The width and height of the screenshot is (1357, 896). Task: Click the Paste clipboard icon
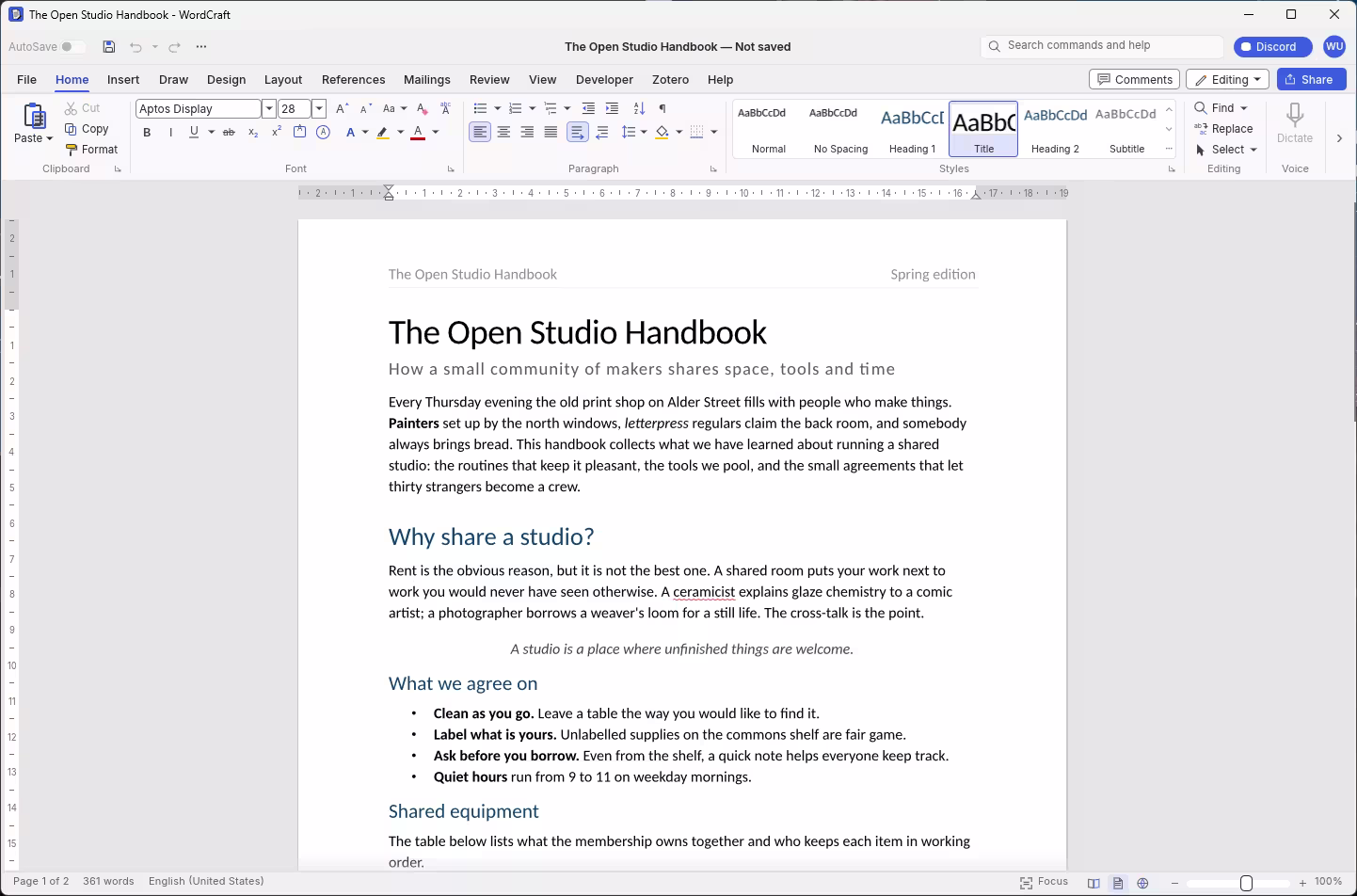[34, 116]
